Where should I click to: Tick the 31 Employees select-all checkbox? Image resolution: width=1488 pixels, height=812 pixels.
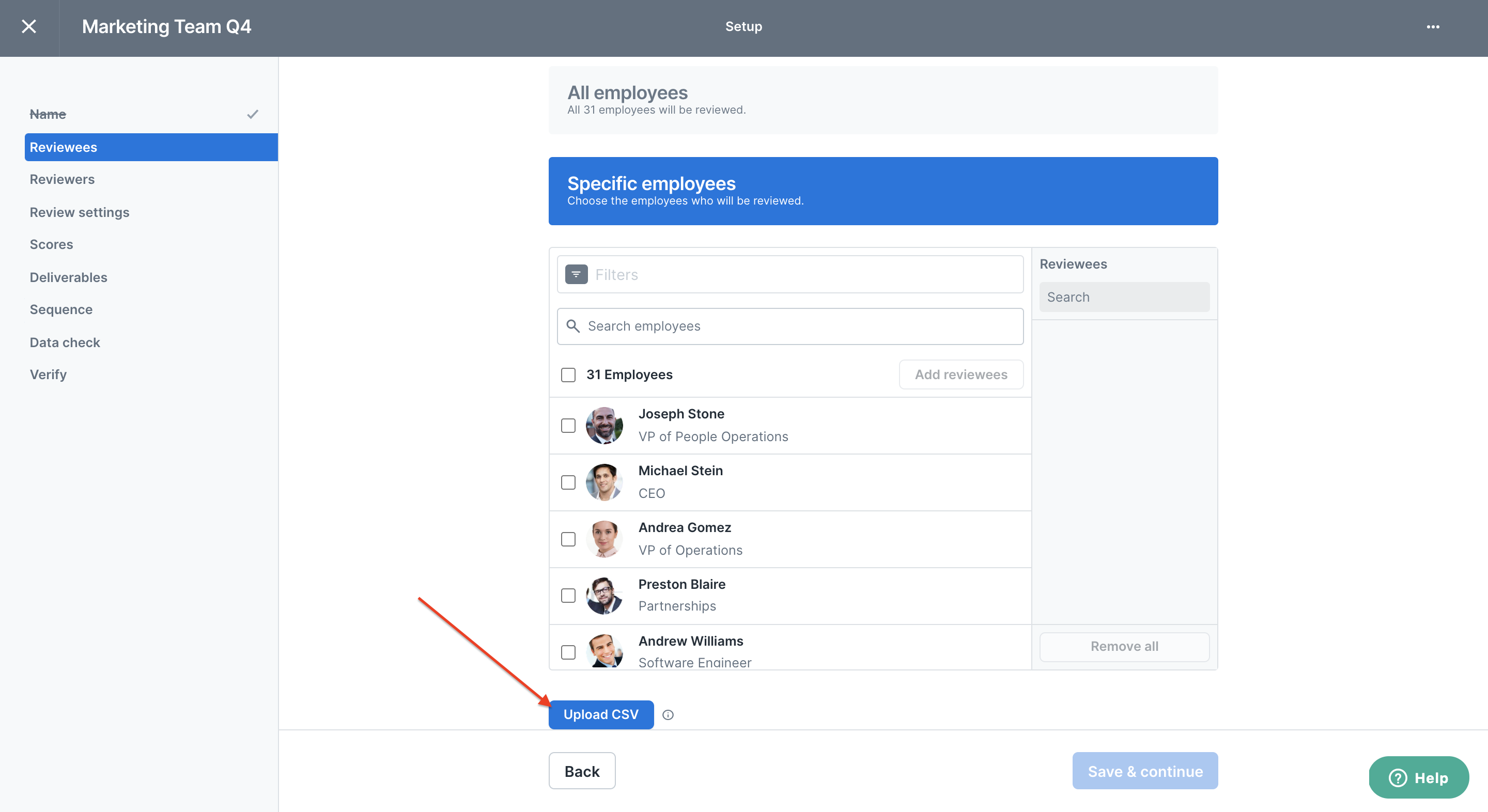(568, 375)
